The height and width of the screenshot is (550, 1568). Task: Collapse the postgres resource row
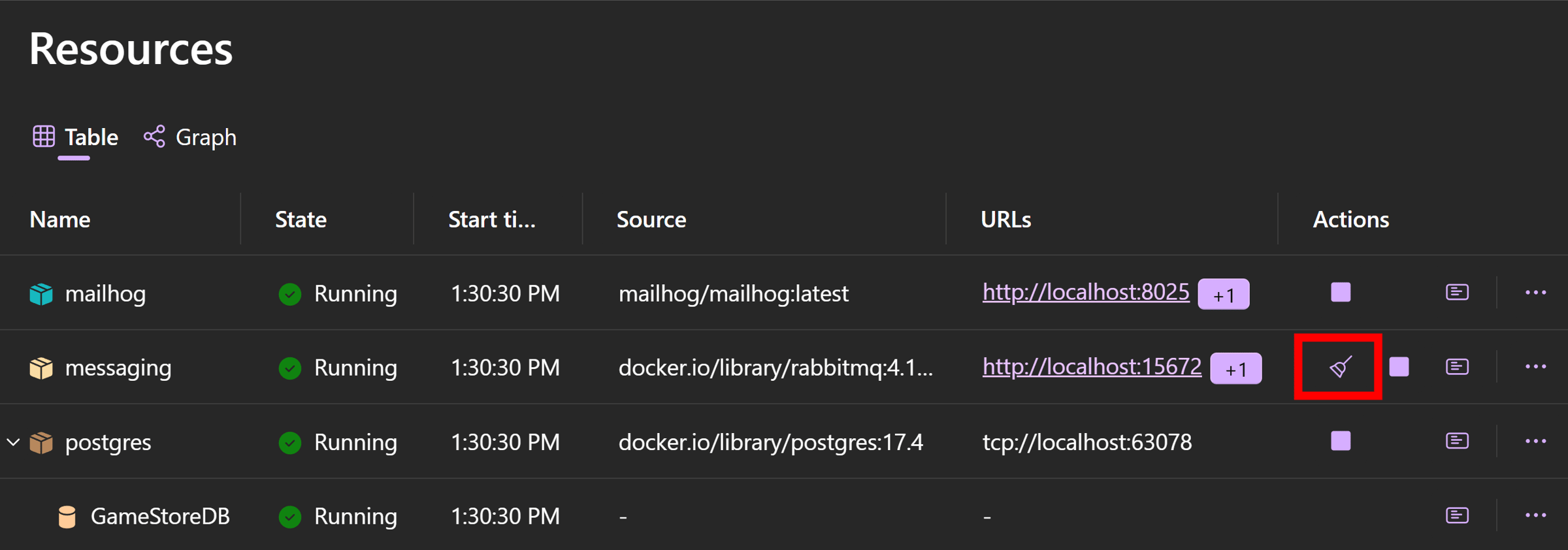click(x=13, y=442)
